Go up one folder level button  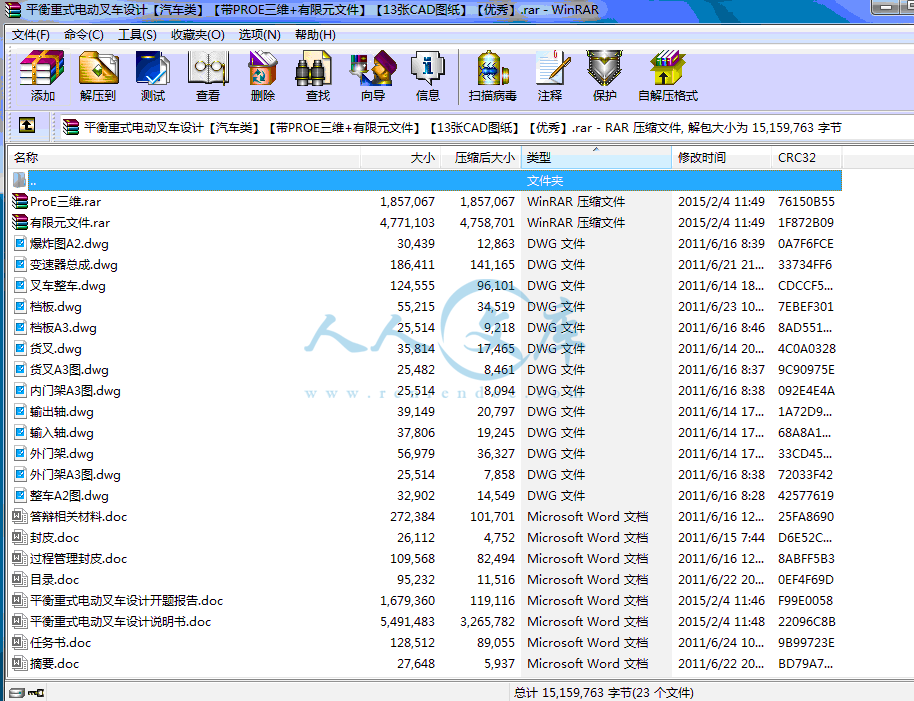pyautogui.click(x=27, y=125)
